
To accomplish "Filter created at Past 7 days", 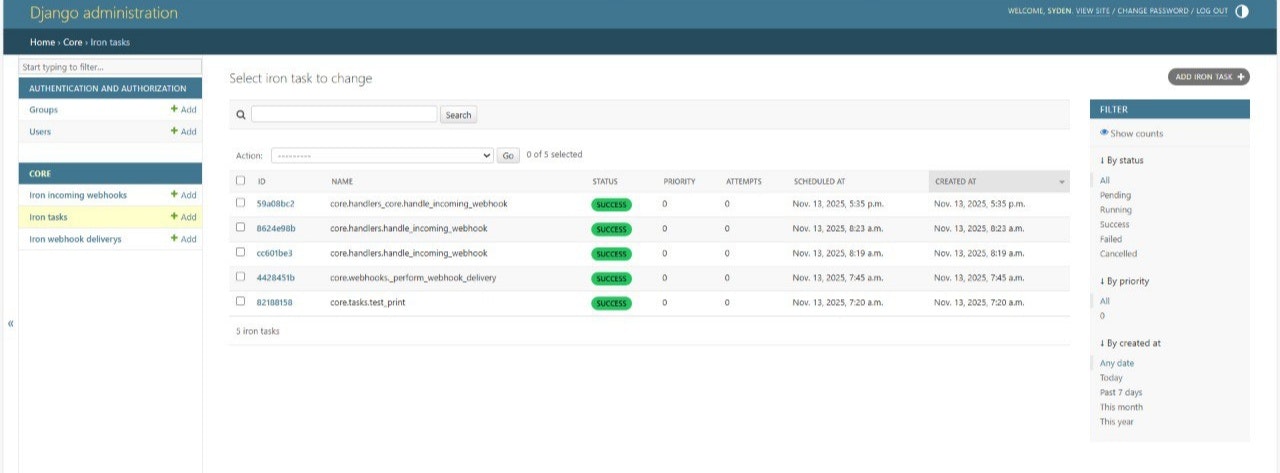I will 1121,392.
